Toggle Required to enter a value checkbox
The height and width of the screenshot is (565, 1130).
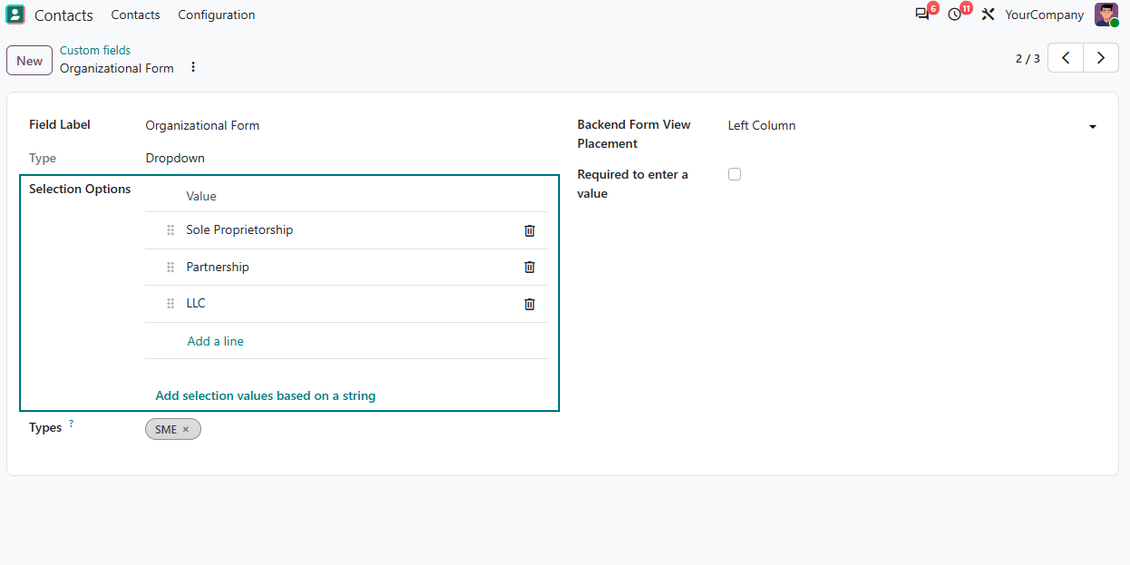click(734, 174)
